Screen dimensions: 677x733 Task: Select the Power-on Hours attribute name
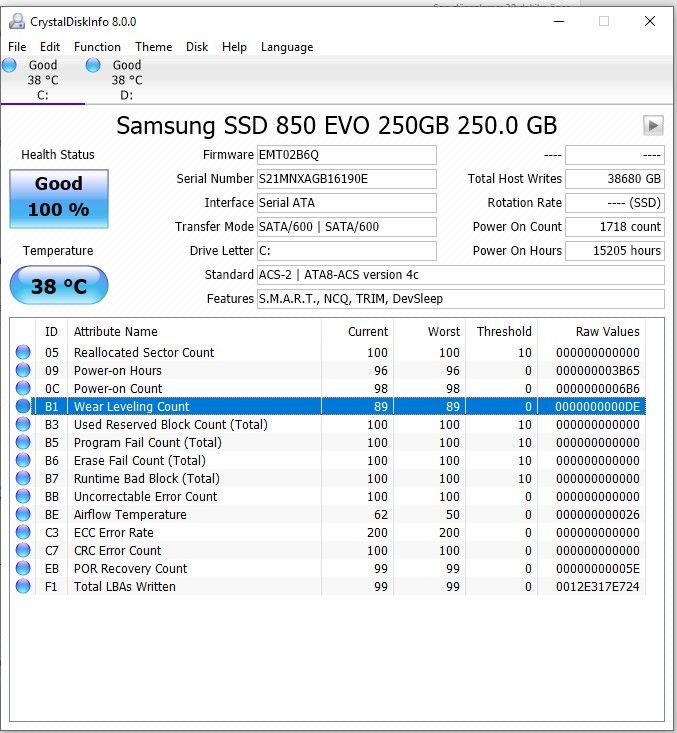click(118, 371)
